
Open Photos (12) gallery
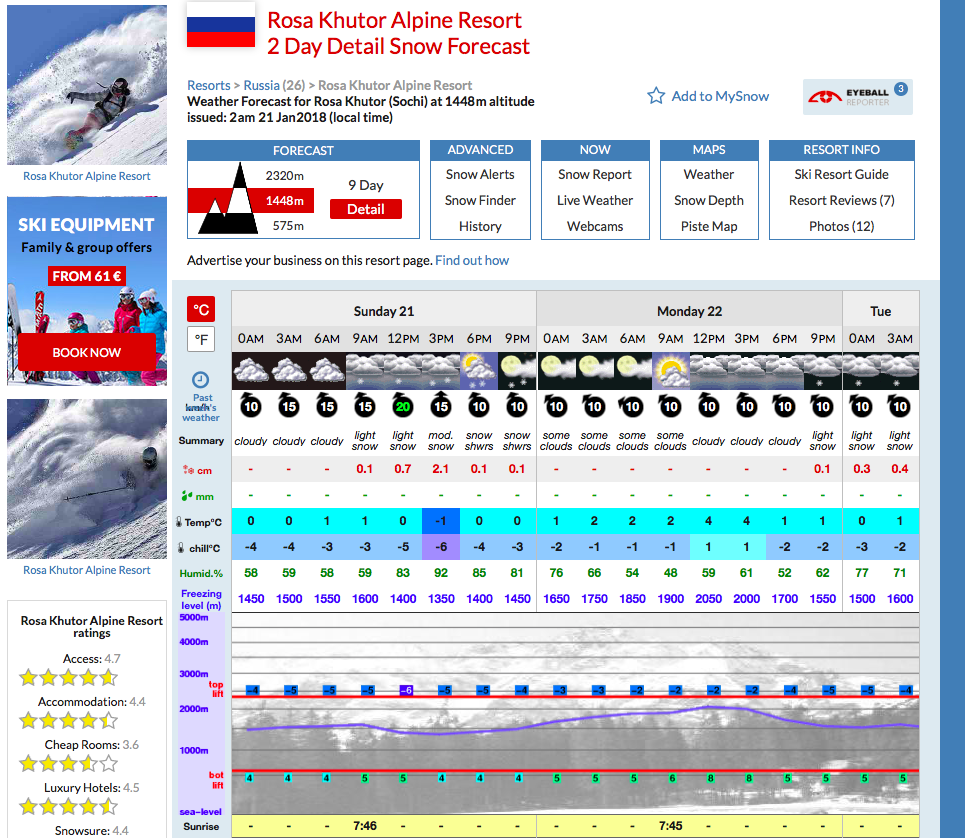pos(841,226)
